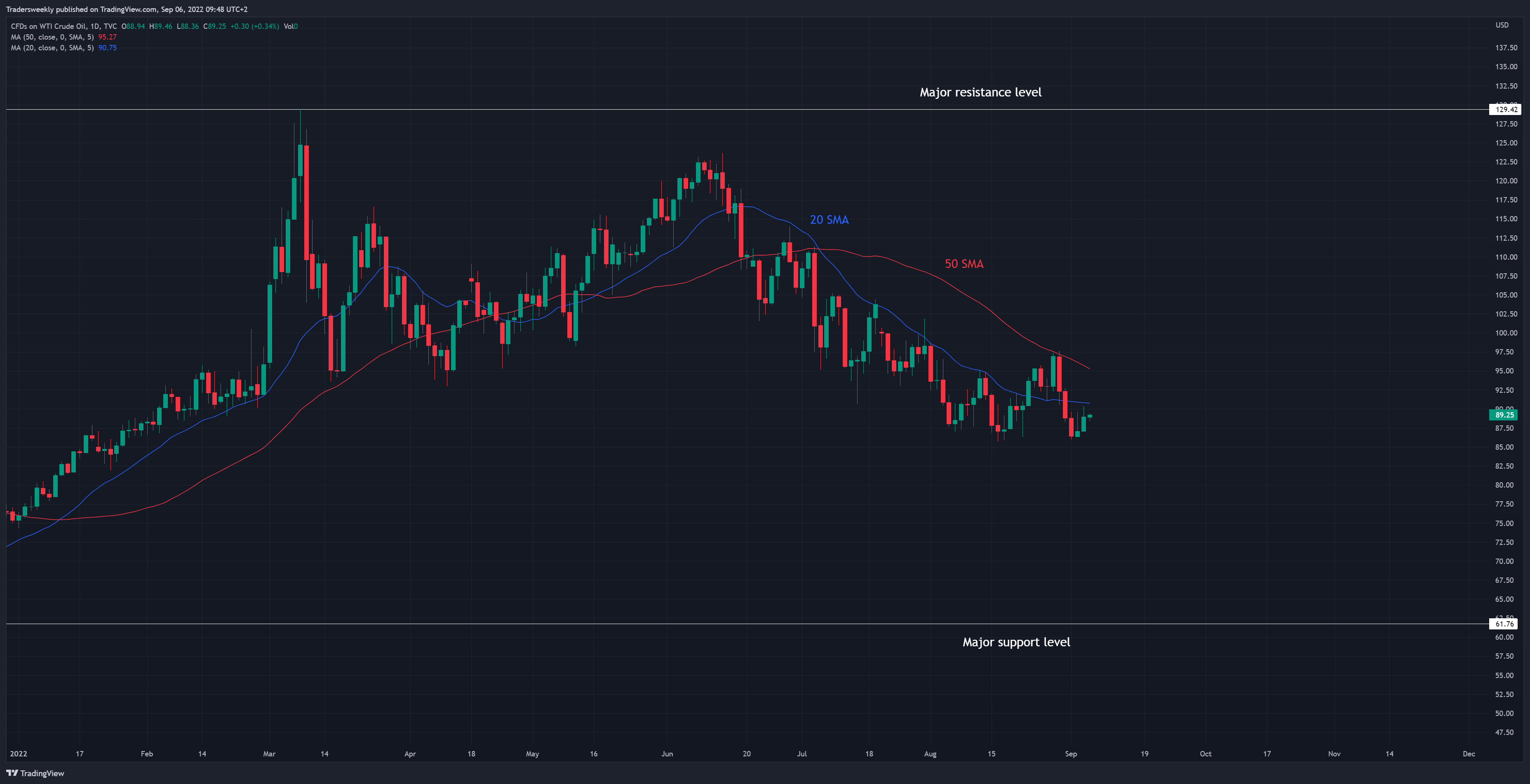This screenshot has width=1530, height=784.
Task: Click the 'May' label on the time axis
Action: pyautogui.click(x=532, y=754)
